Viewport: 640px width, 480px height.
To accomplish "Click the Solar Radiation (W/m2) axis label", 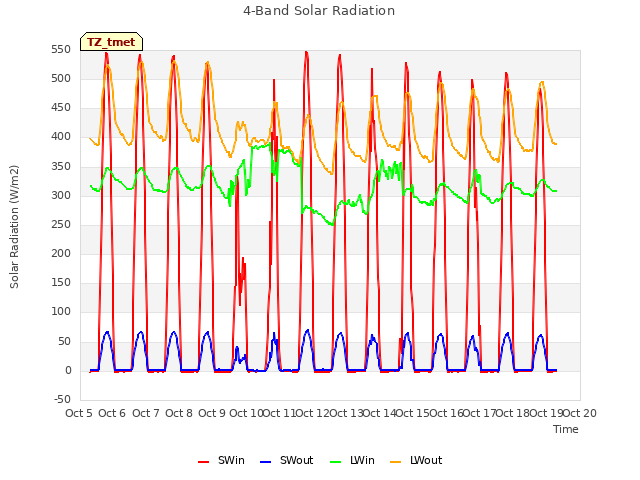I will (14, 227).
